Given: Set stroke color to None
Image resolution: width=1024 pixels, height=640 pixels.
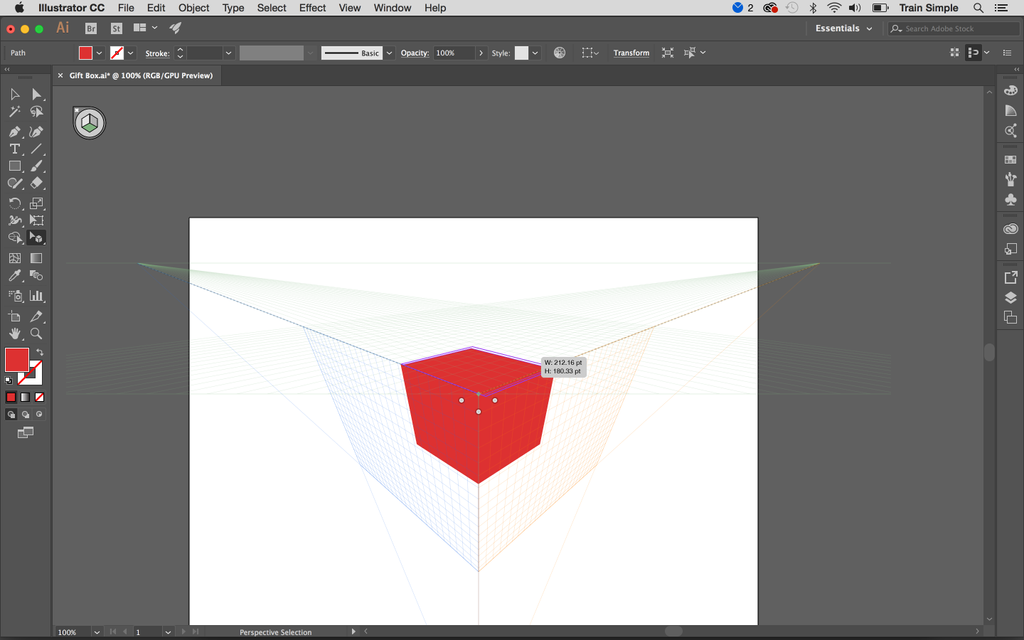Looking at the screenshot, I should click(37, 397).
